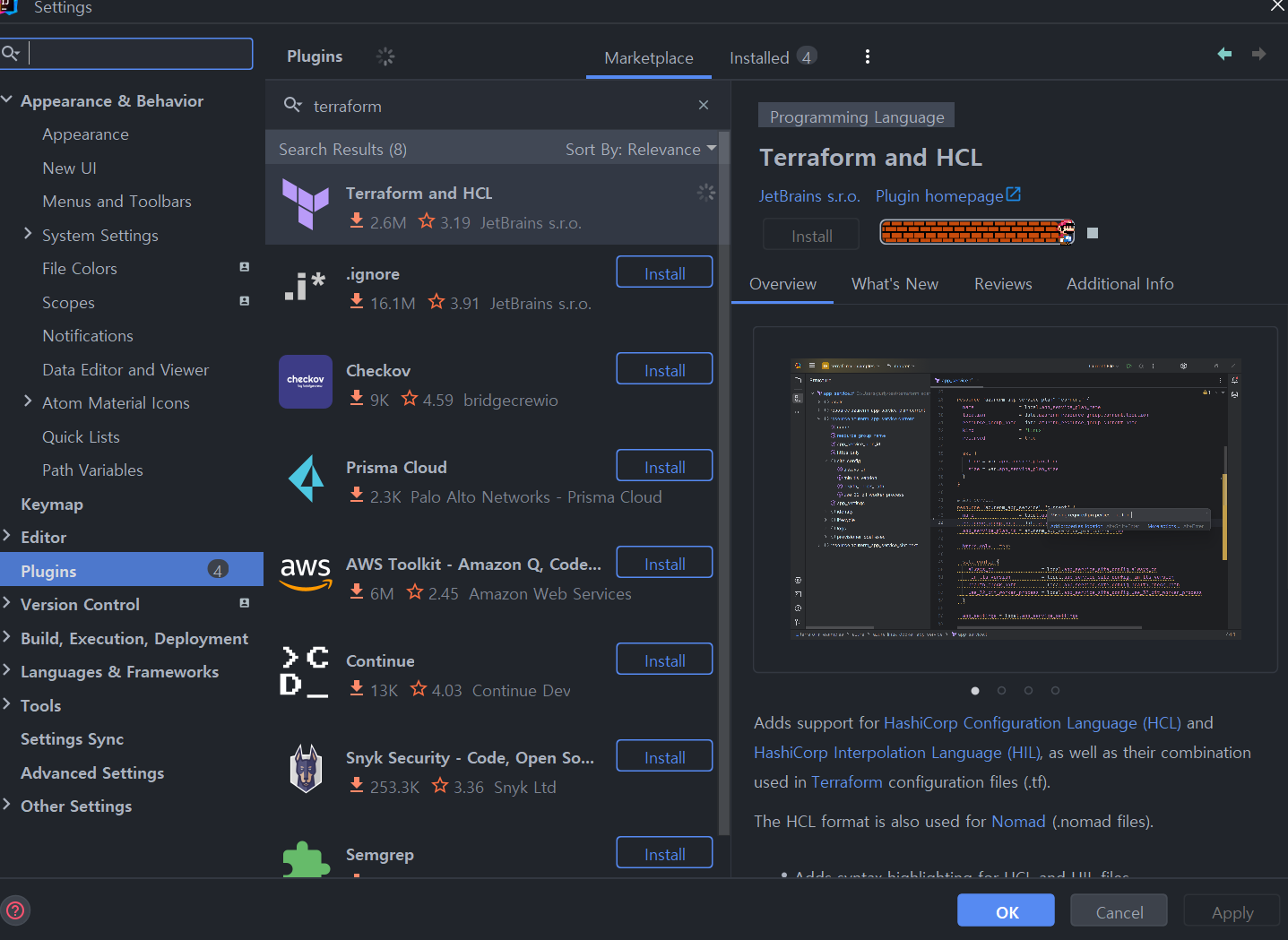The width and height of the screenshot is (1288, 940).
Task: Switch to the Marketplace tab
Action: click(x=649, y=57)
